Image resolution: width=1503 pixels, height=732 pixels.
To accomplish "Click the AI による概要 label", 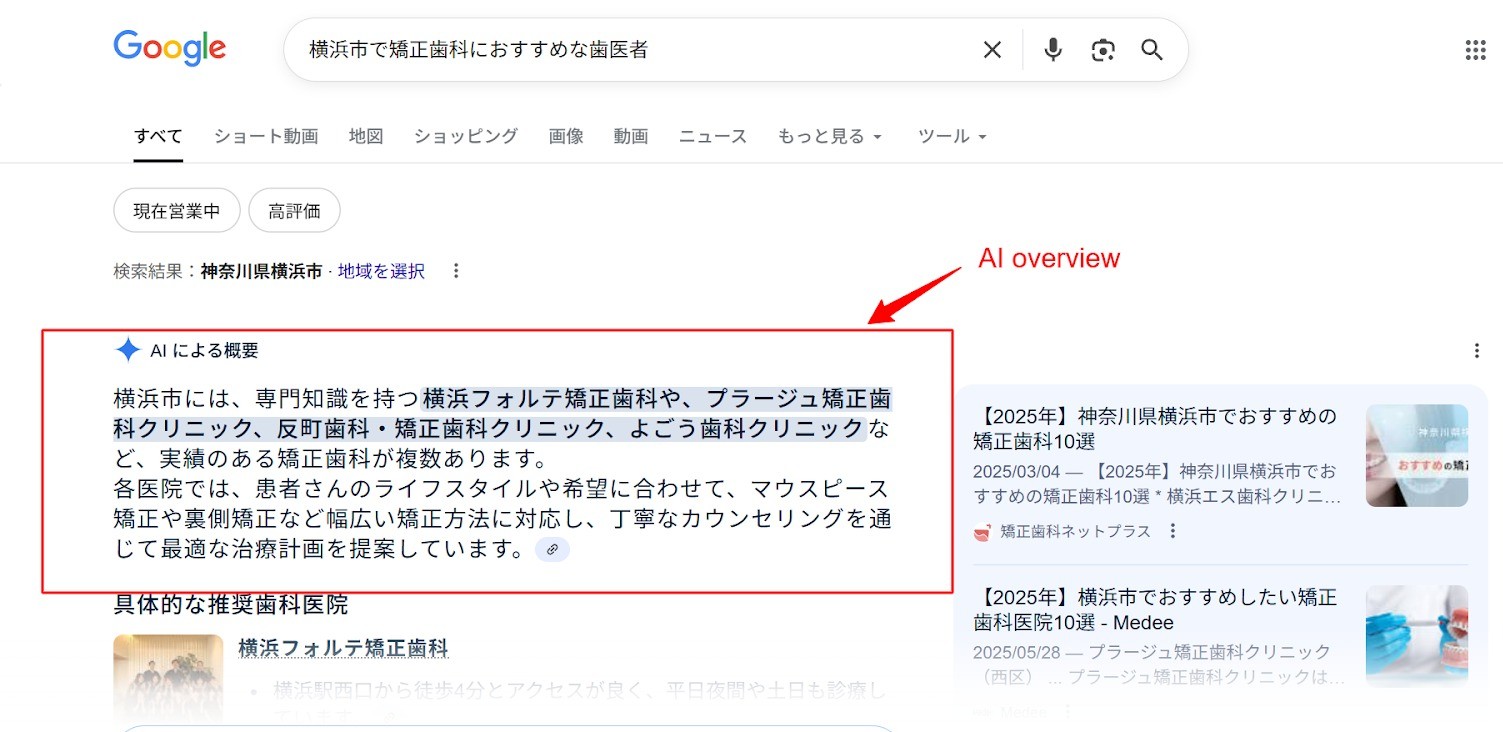I will coord(204,351).
